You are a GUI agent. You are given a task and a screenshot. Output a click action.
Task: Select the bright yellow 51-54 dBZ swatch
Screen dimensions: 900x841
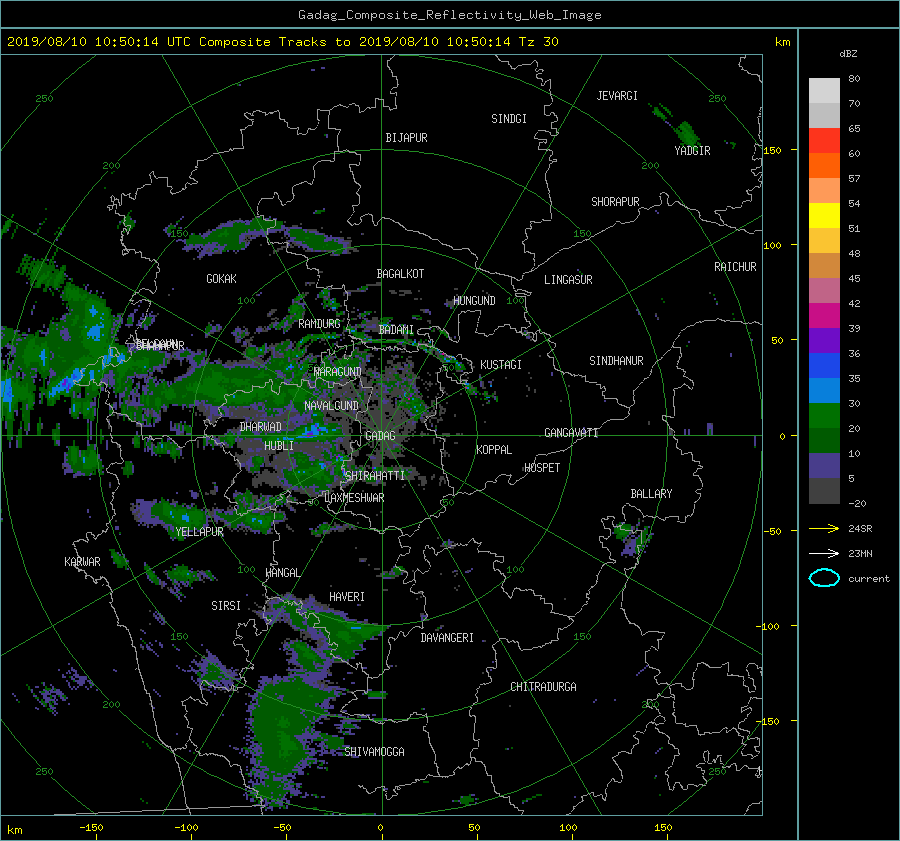coord(824,215)
